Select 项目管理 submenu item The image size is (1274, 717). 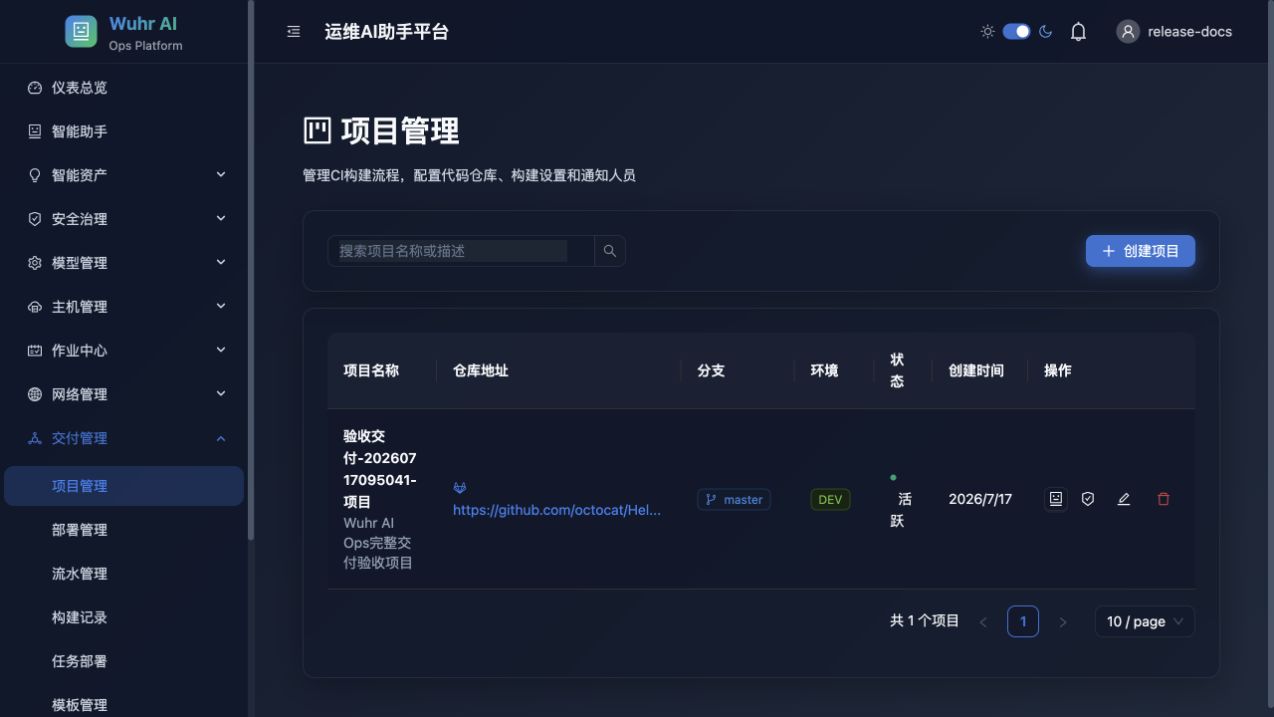click(124, 486)
